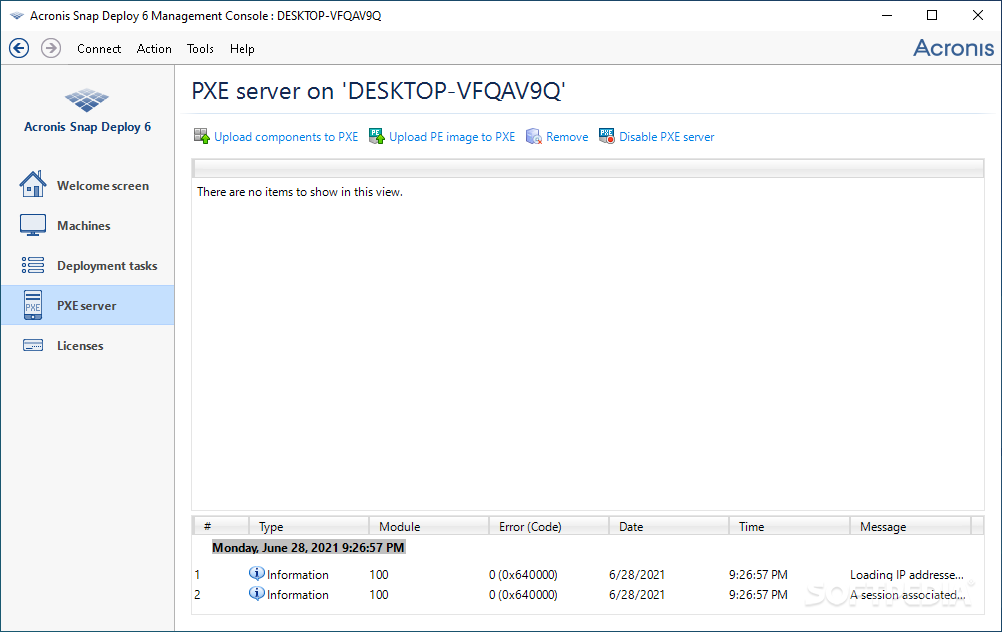Click Disable PXE server link
This screenshot has width=1002, height=632.
[667, 137]
